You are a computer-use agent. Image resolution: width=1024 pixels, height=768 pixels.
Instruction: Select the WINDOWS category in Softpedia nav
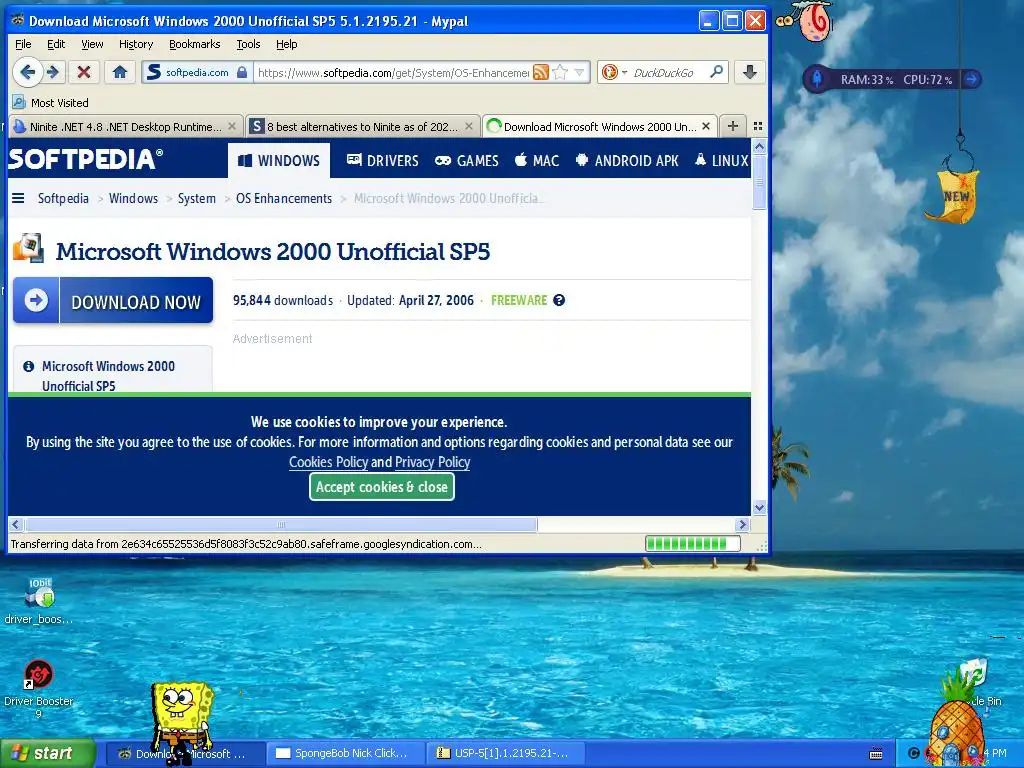[279, 161]
